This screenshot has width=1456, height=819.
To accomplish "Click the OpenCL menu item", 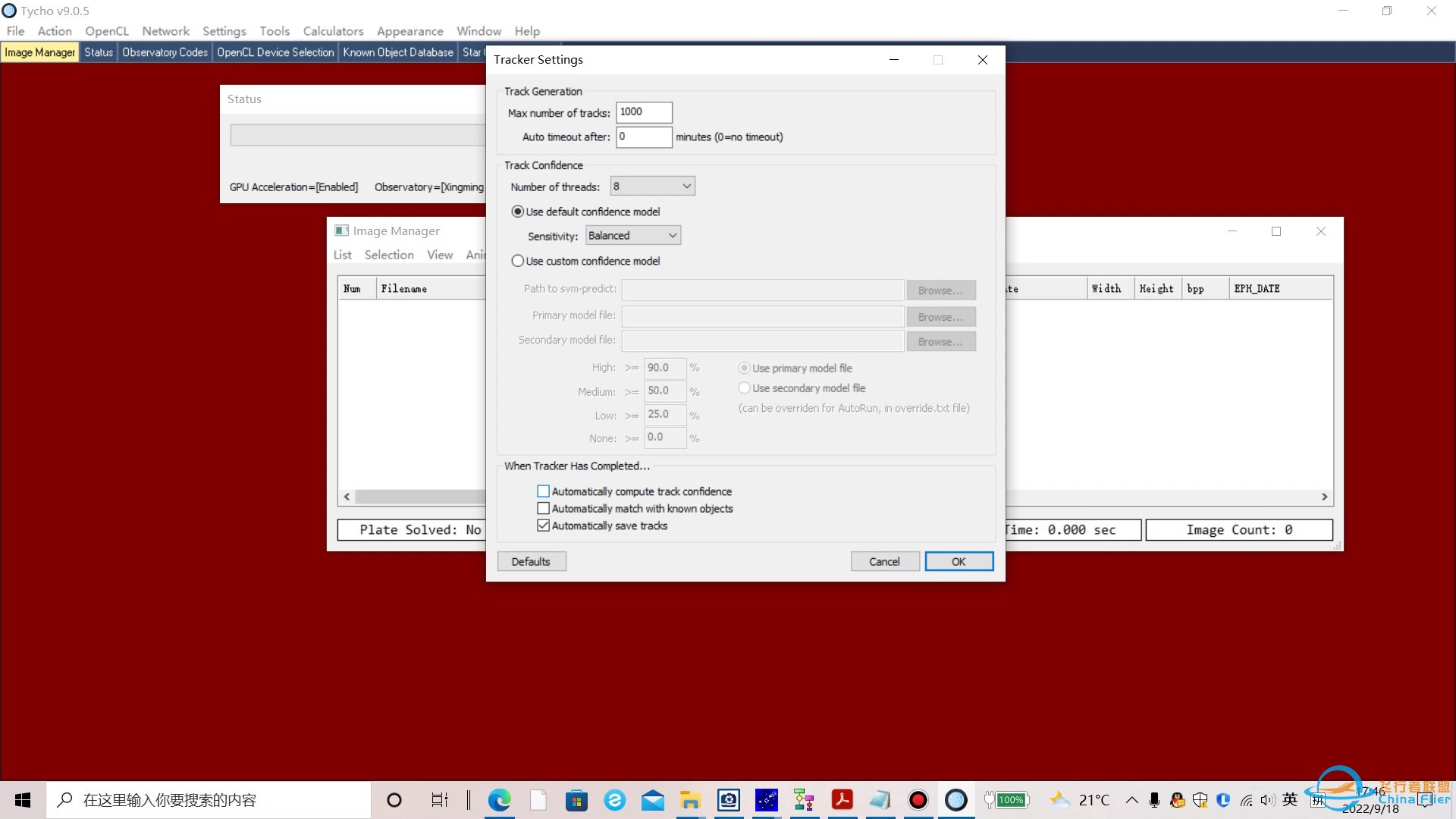I will [x=106, y=30].
